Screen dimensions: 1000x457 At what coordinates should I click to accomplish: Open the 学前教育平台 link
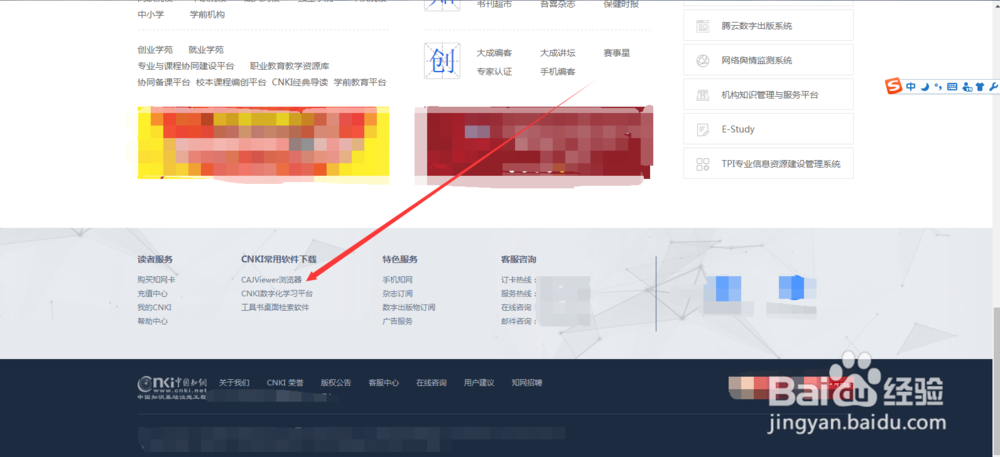click(360, 83)
